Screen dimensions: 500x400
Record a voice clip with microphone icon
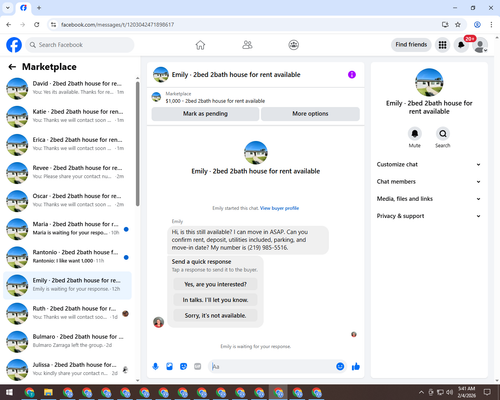click(155, 367)
